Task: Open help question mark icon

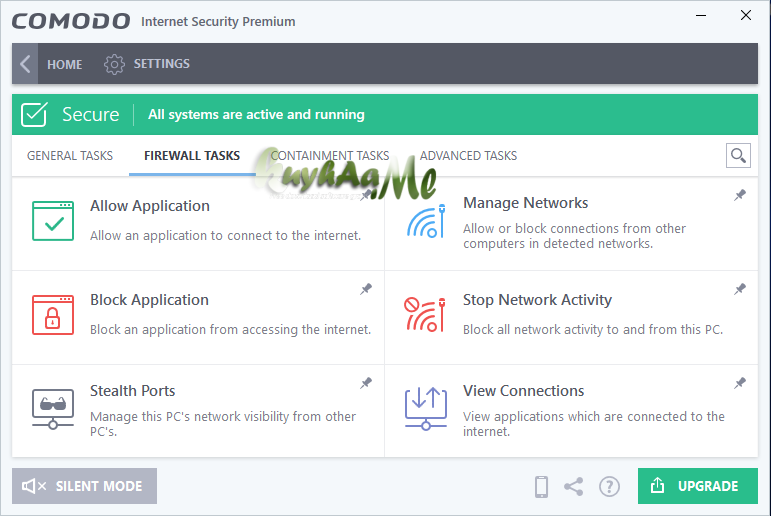Action: tap(609, 486)
